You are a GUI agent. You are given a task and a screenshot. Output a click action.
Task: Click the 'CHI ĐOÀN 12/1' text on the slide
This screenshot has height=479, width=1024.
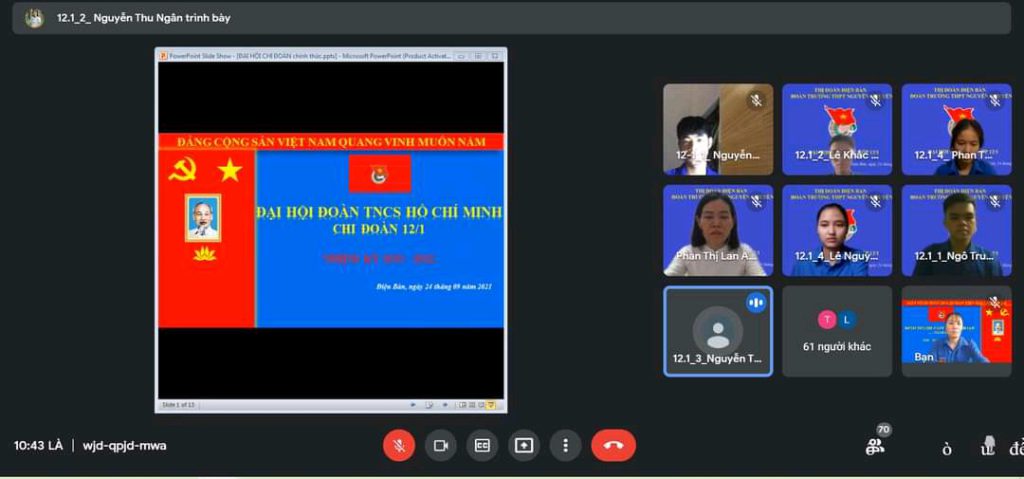pos(379,229)
